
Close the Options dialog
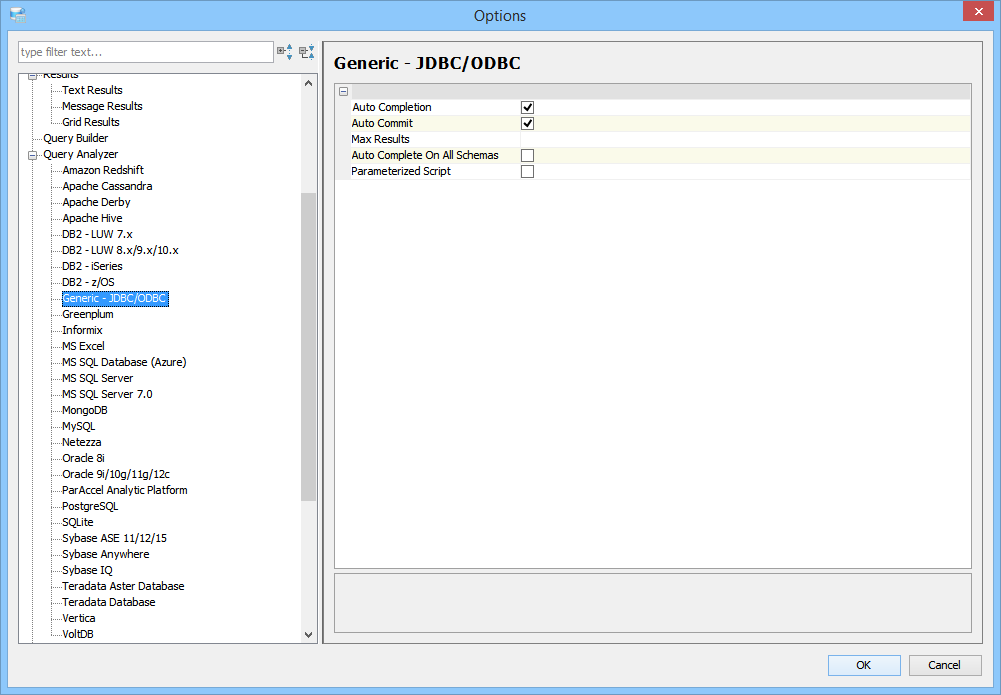pos(979,11)
